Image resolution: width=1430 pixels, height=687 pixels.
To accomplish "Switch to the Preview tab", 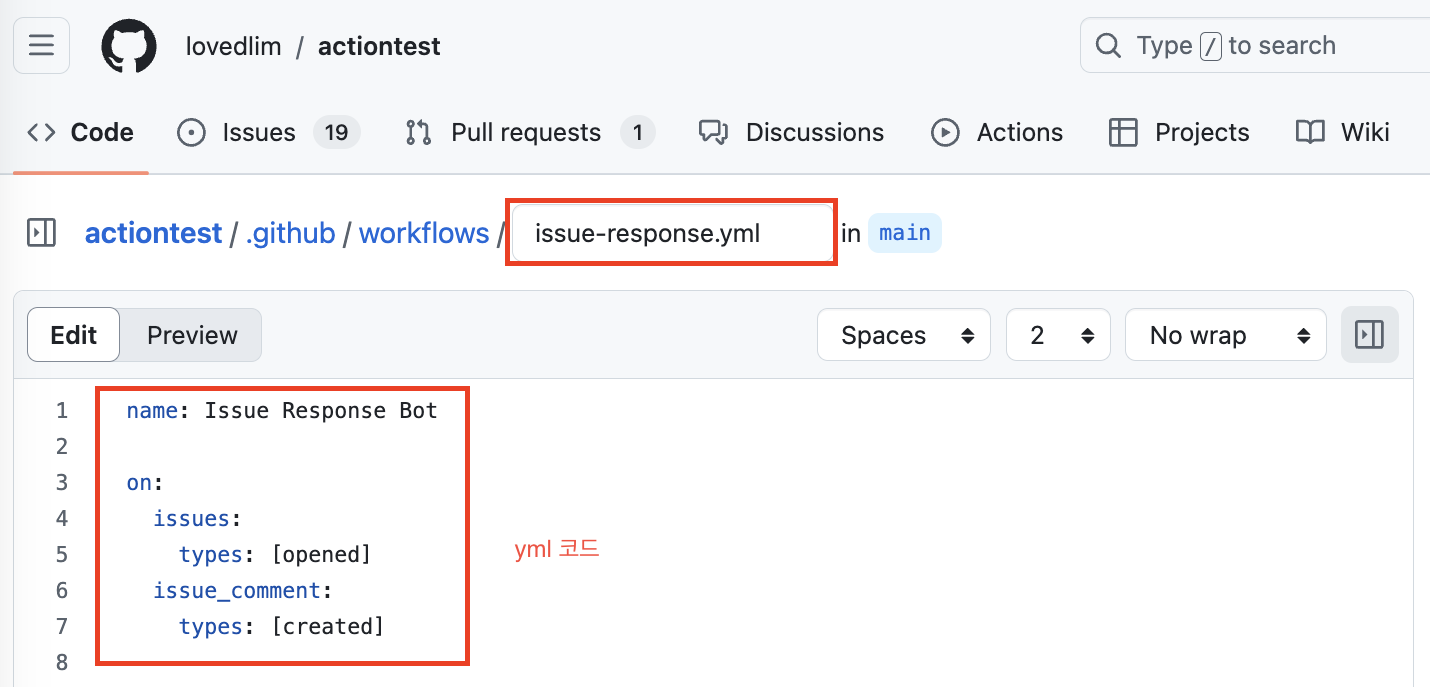I will pyautogui.click(x=190, y=334).
